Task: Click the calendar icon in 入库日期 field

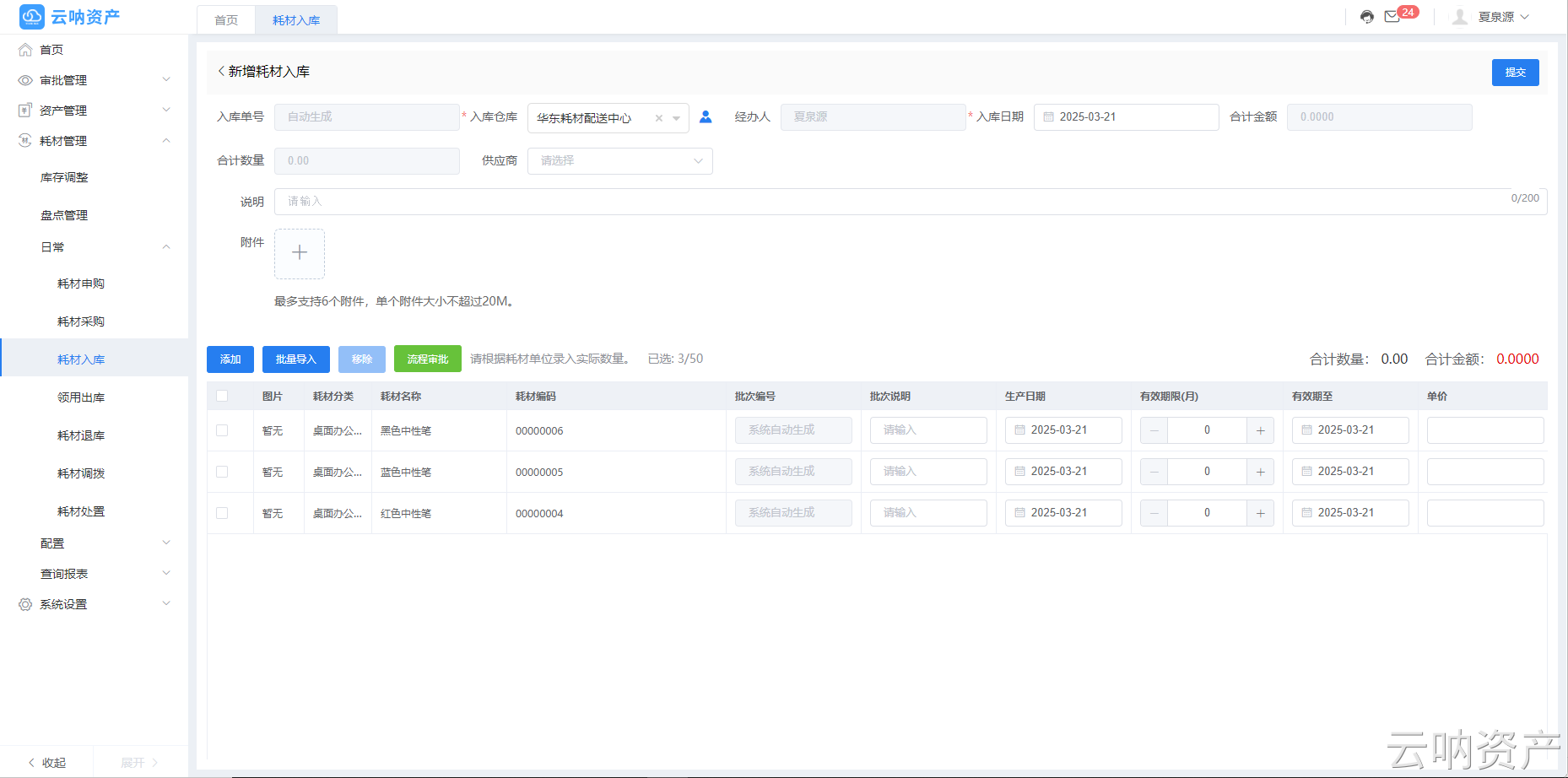Action: [x=1049, y=117]
